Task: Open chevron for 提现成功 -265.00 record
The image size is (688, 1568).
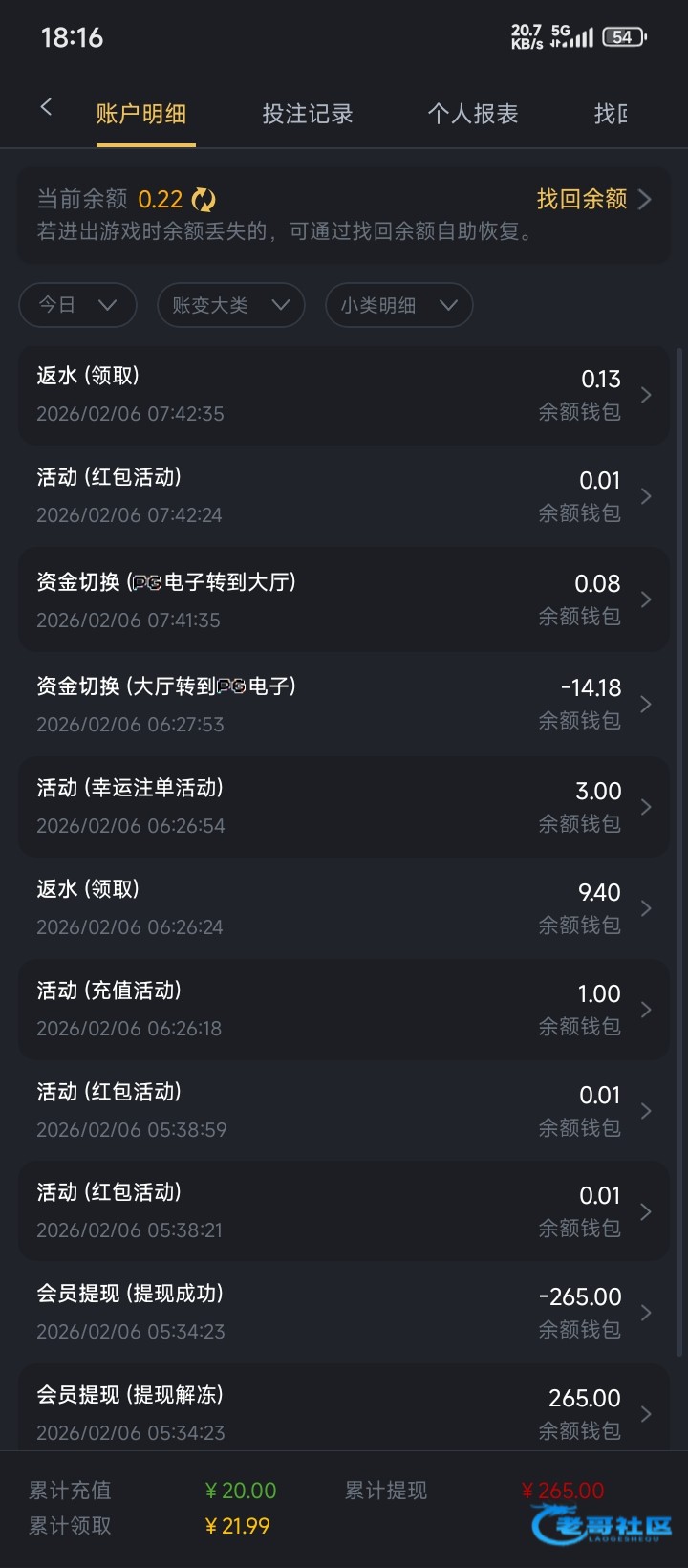Action: (646, 1313)
